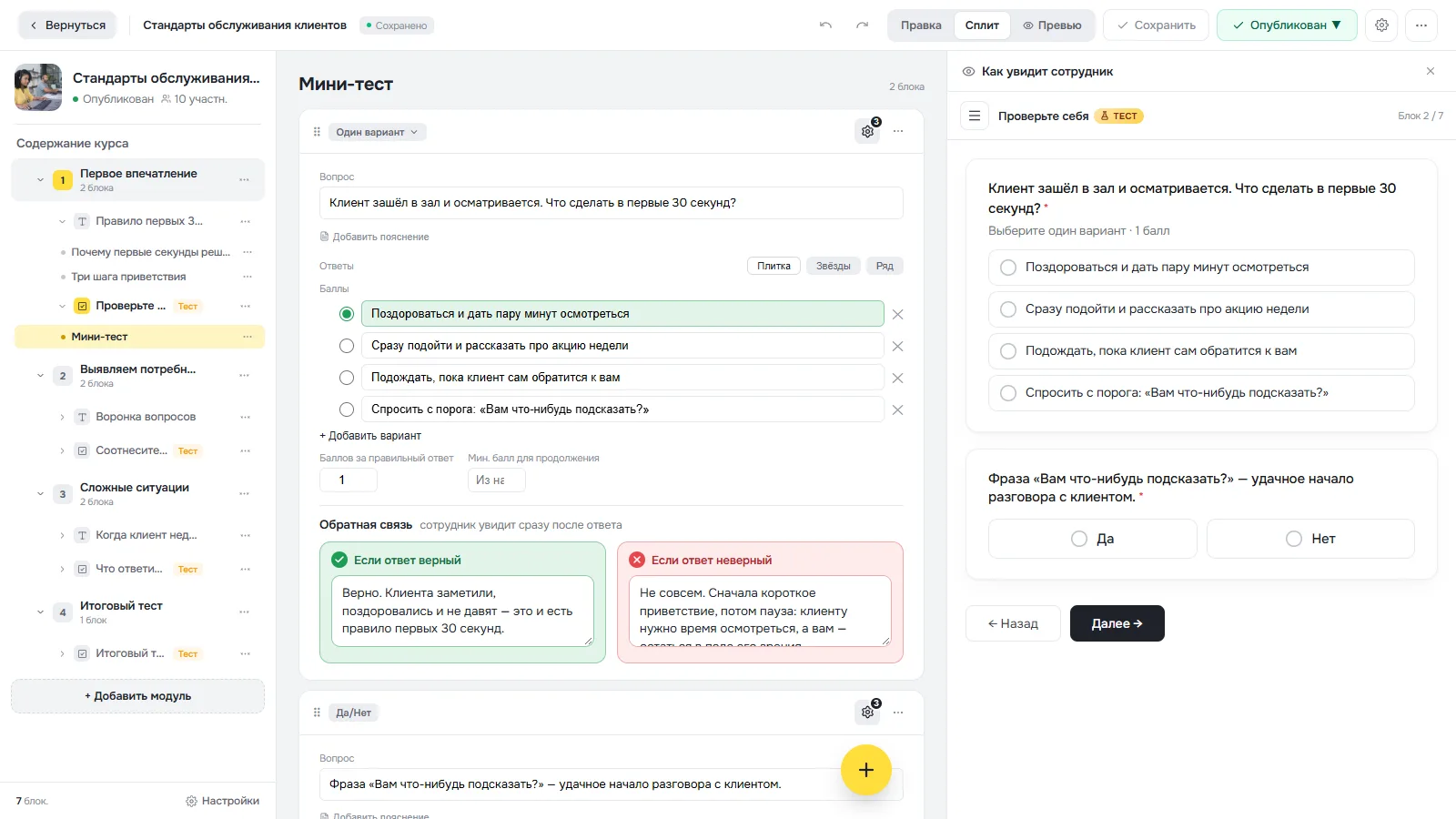Image resolution: width=1456 pixels, height=819 pixels.
Task: Open more options for Мини-тест item
Action: tap(248, 337)
